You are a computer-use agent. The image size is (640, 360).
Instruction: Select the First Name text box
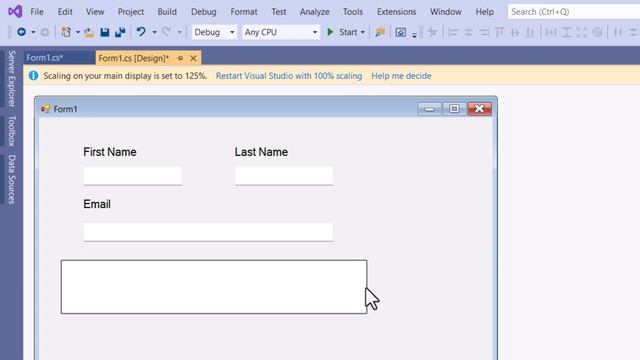pyautogui.click(x=133, y=176)
